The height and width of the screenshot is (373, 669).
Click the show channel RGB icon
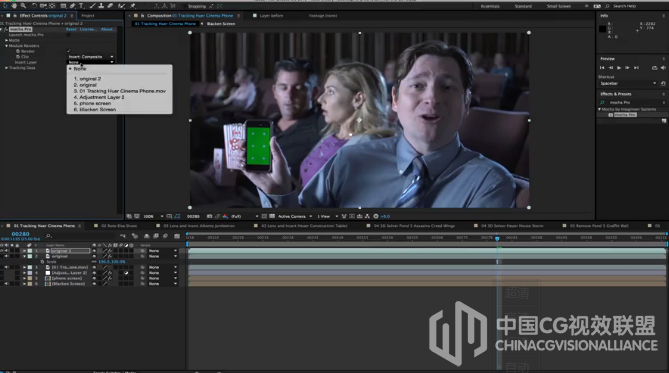point(225,216)
